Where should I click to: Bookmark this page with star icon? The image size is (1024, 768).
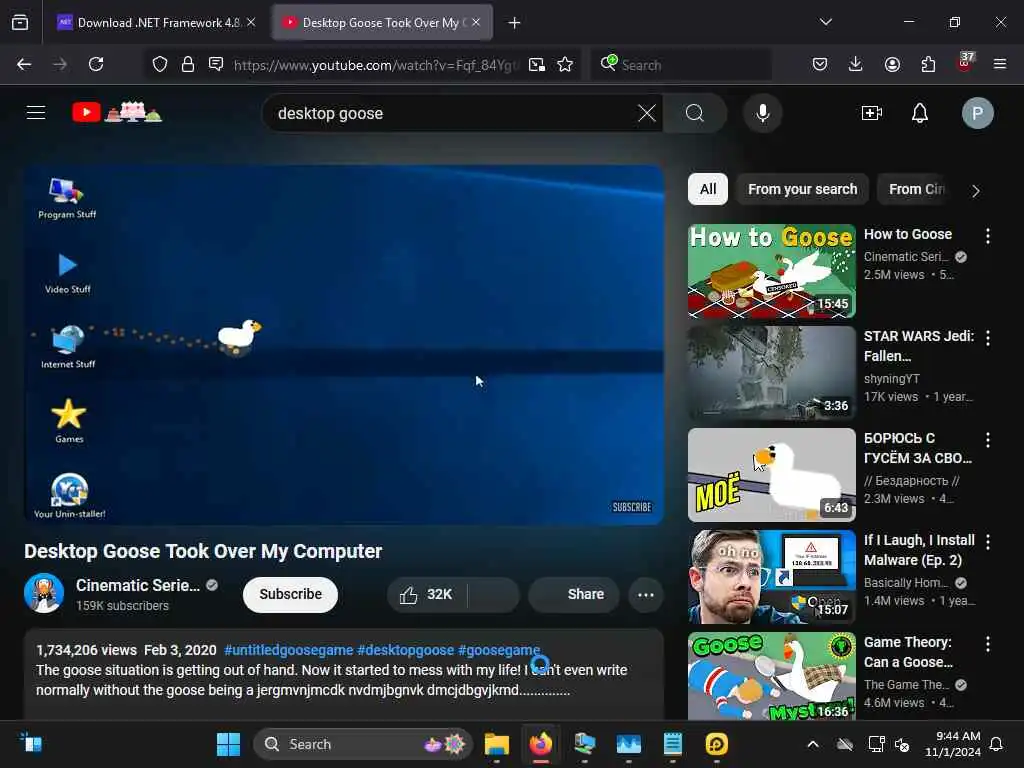click(565, 64)
